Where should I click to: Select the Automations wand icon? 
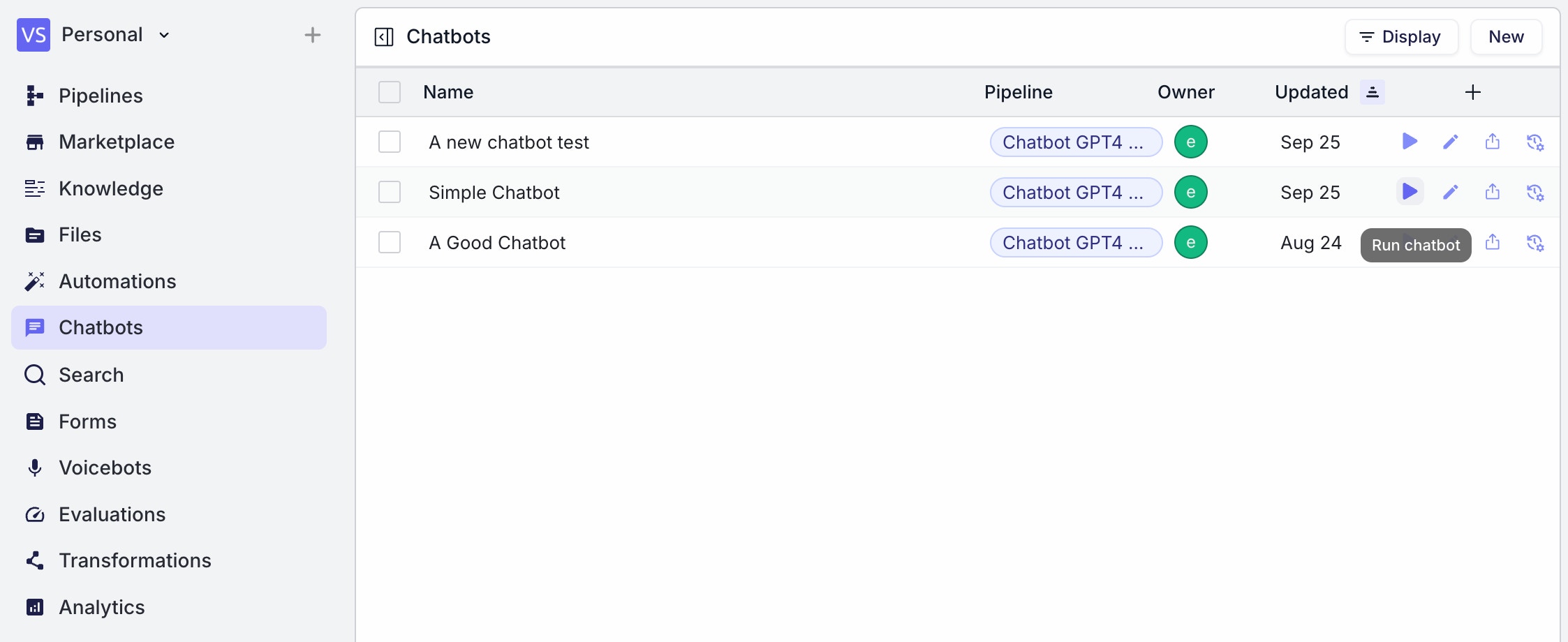click(x=35, y=281)
